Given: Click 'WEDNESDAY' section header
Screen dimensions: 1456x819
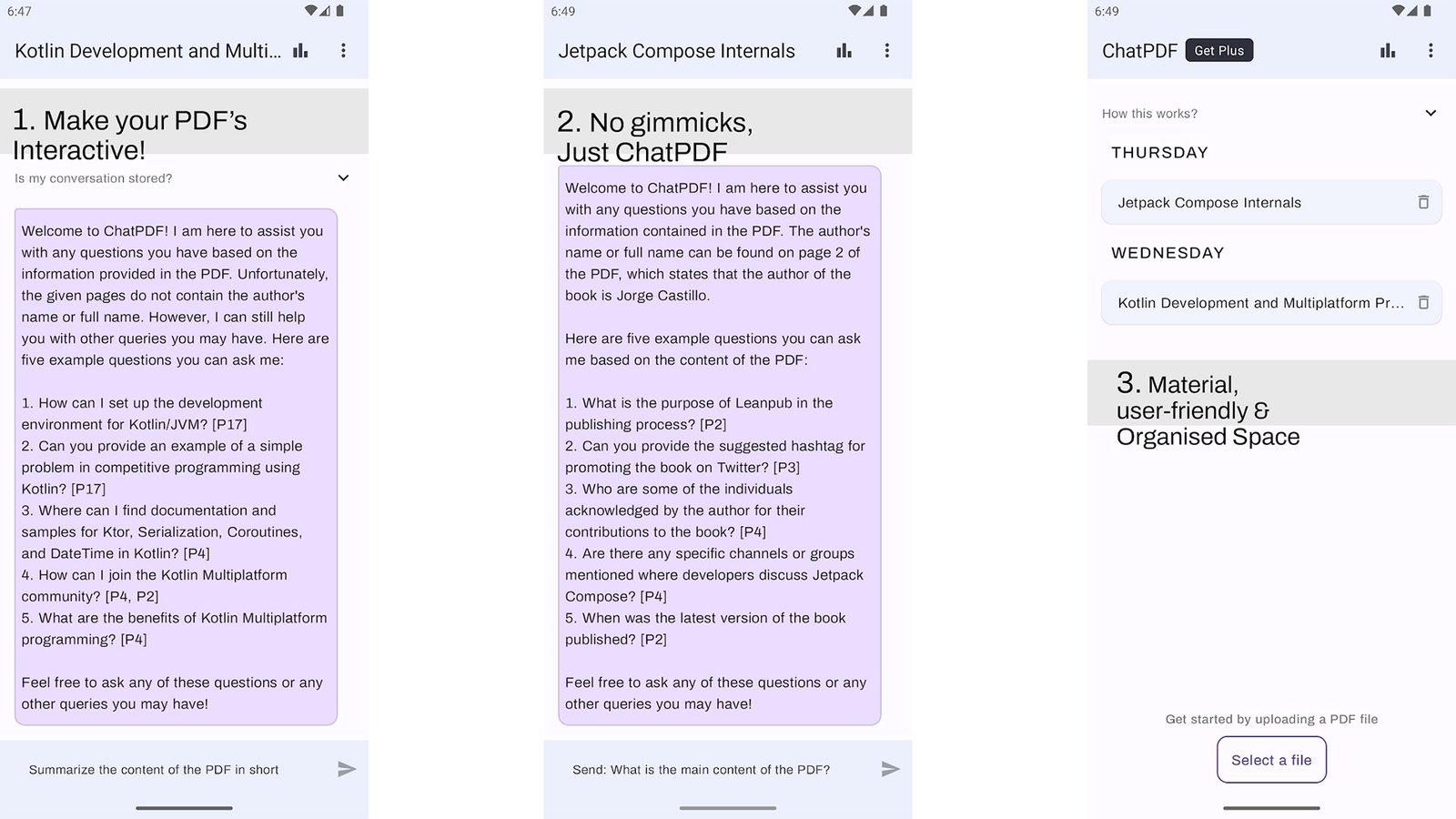Looking at the screenshot, I should click(1168, 253).
